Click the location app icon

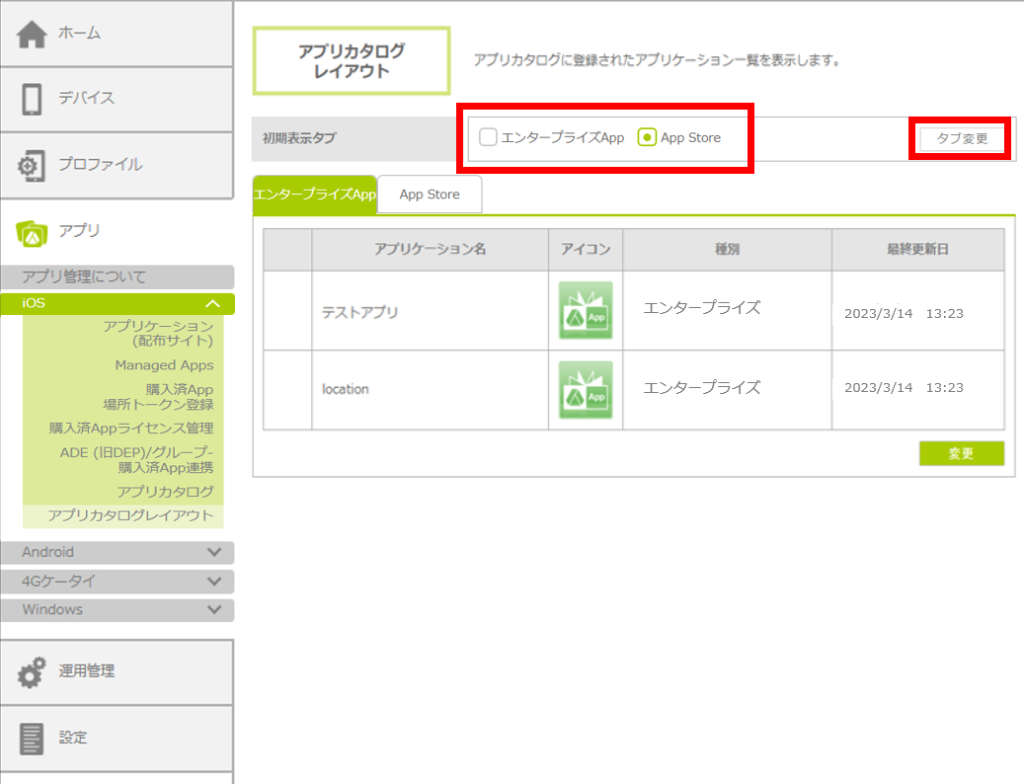(585, 390)
